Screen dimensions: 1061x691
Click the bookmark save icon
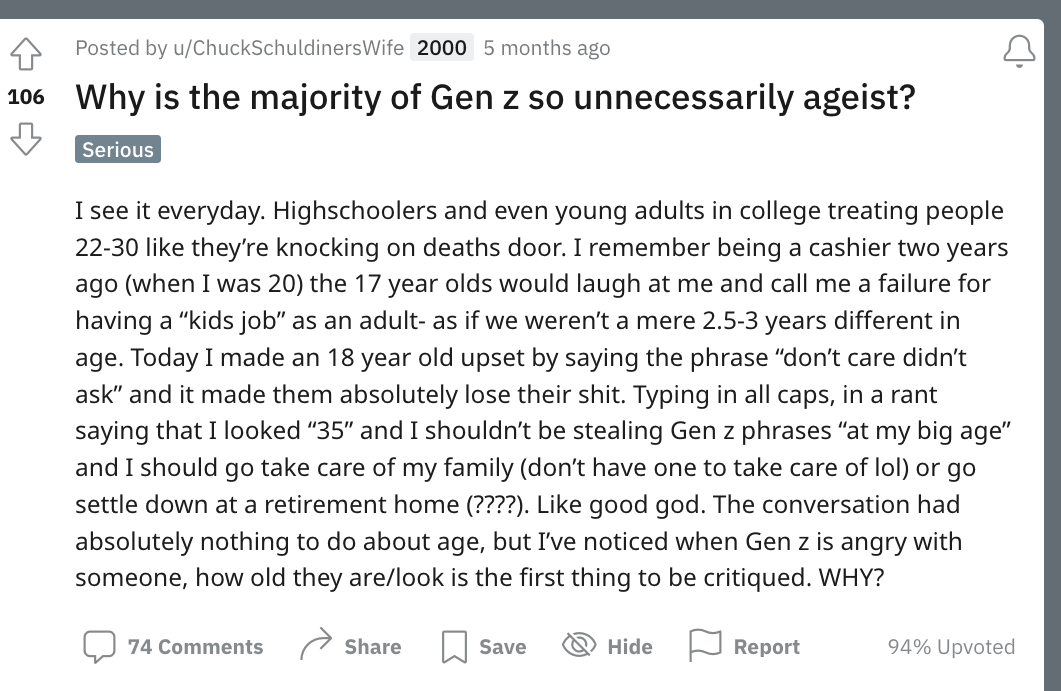pyautogui.click(x=454, y=646)
